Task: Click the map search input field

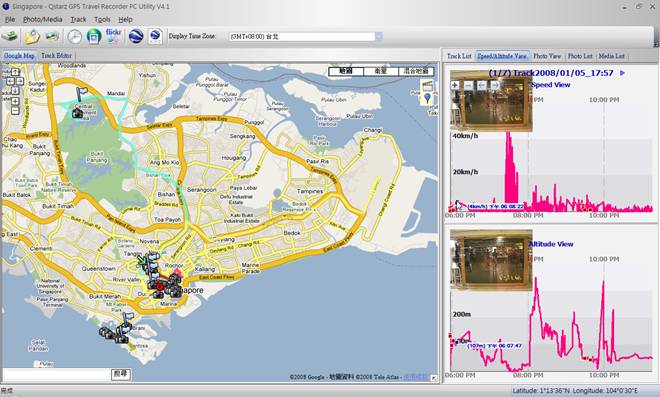Action: 56,374
